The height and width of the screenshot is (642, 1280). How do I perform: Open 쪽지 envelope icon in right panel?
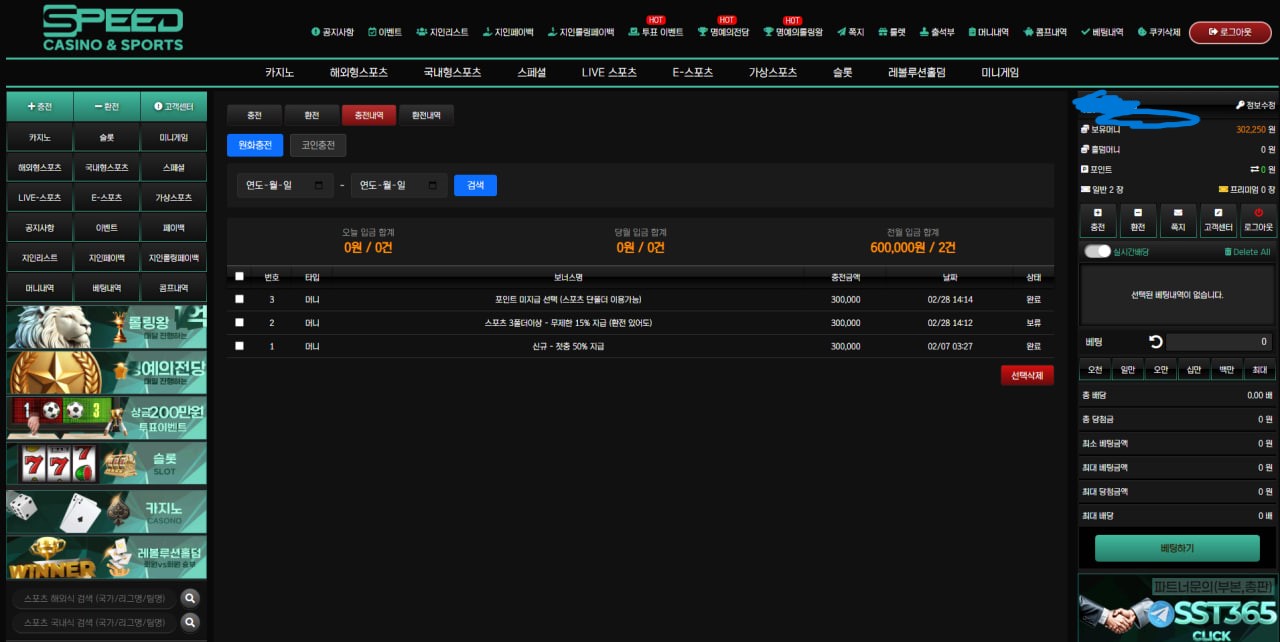click(x=1178, y=213)
